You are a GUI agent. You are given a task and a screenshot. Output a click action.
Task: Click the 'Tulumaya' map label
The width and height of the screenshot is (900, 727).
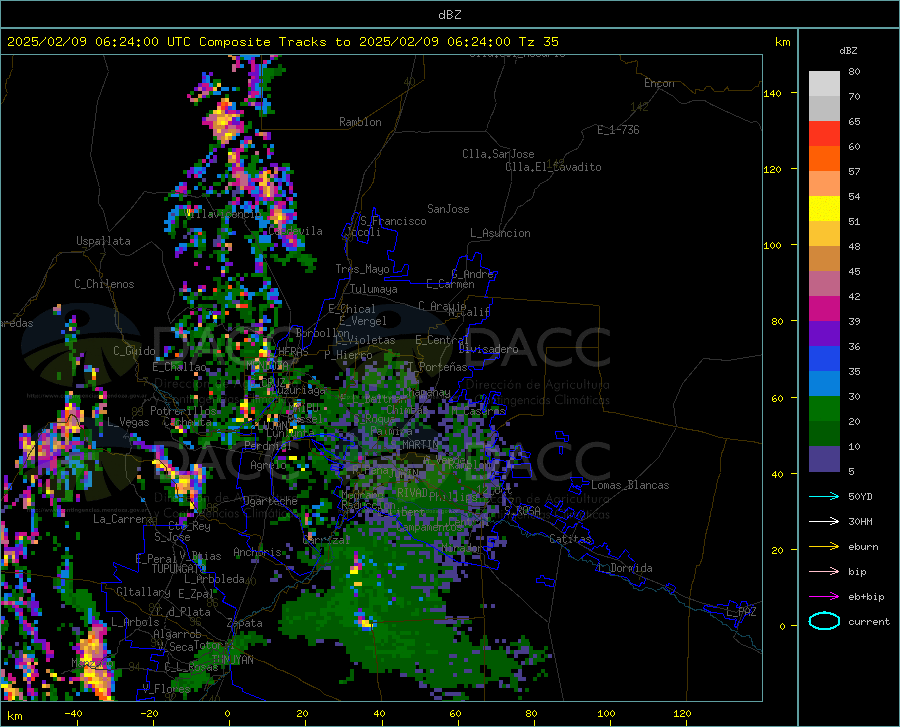[374, 289]
